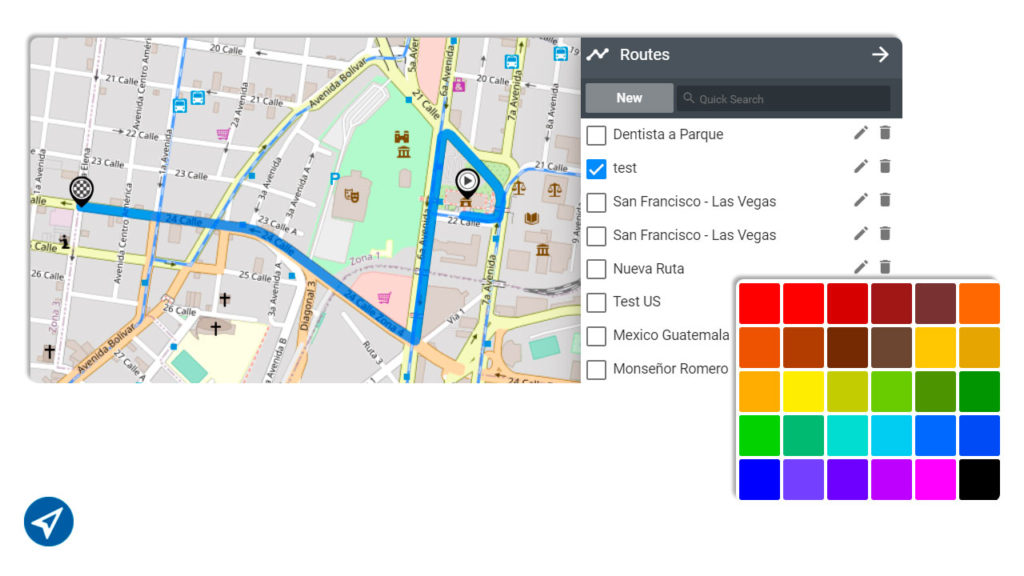Screen dimensions: 1024x576
Task: Click the checkered finish flag marker on map
Action: pyautogui.click(x=82, y=191)
